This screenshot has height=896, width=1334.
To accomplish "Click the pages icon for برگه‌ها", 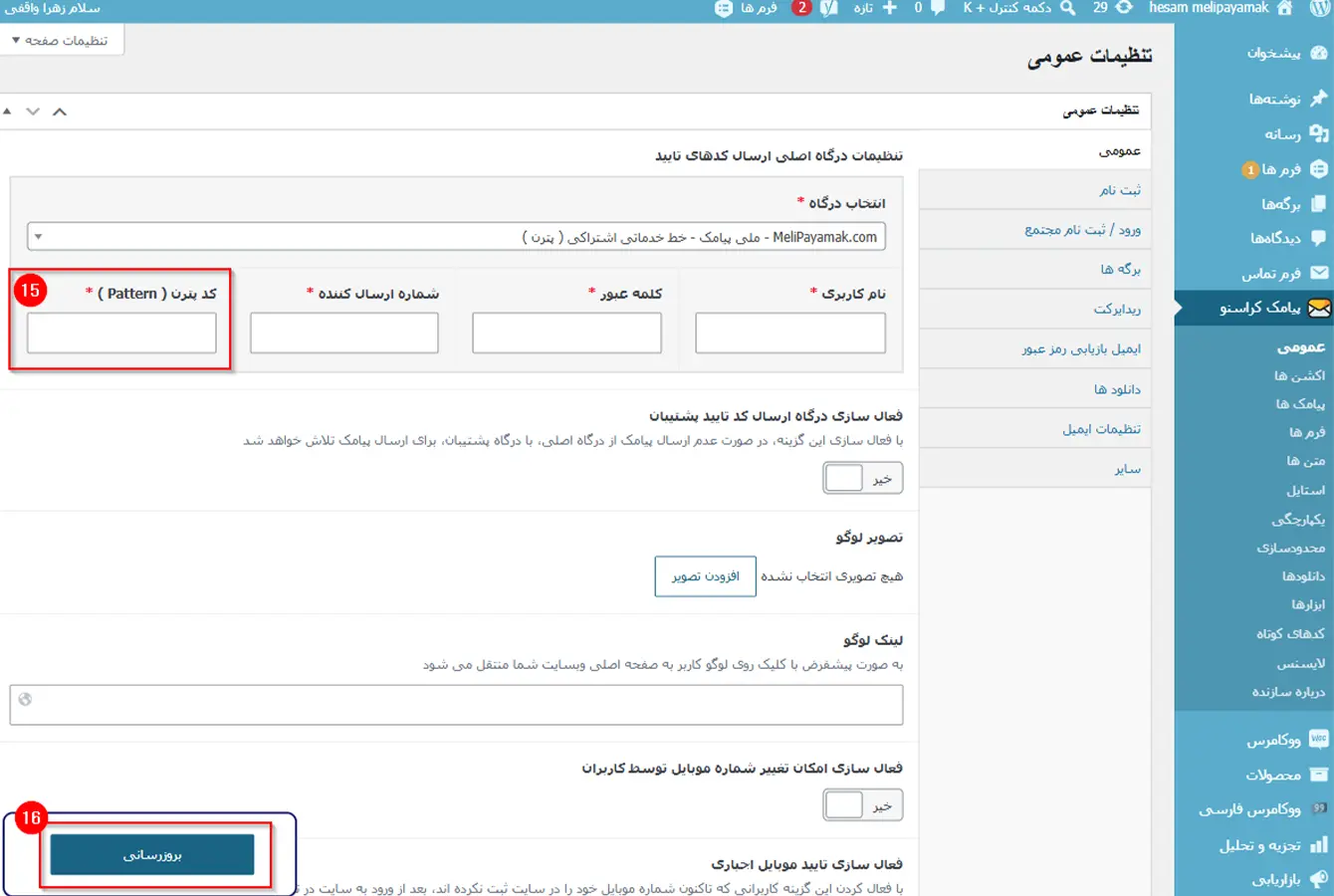I will [1319, 204].
